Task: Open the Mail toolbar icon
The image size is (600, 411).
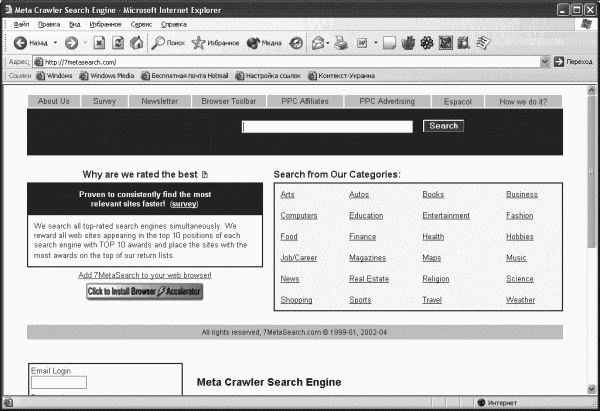Action: [x=318, y=43]
